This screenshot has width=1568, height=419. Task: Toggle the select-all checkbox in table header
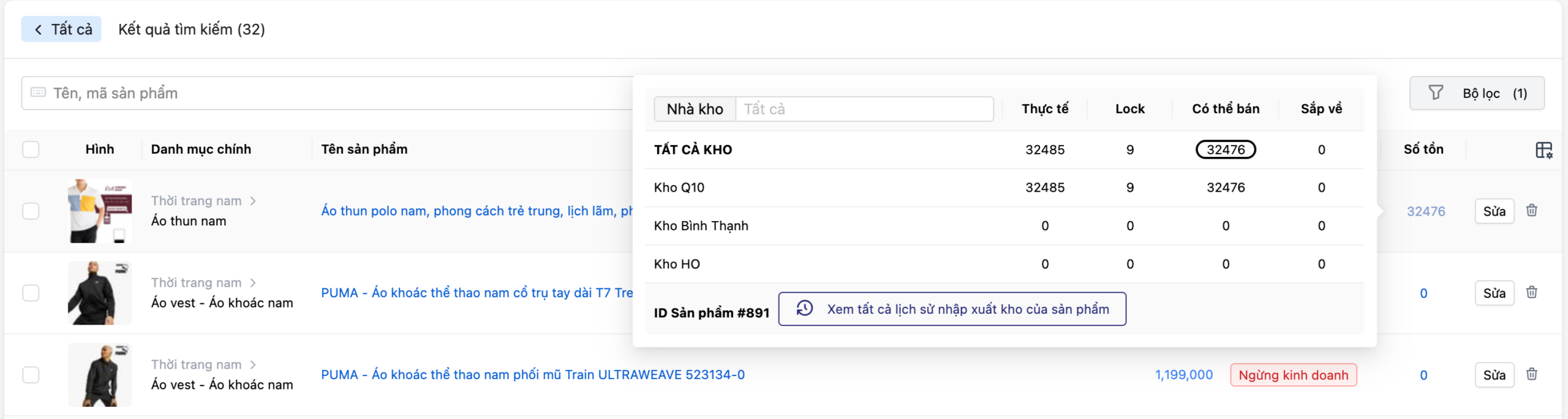(x=31, y=149)
